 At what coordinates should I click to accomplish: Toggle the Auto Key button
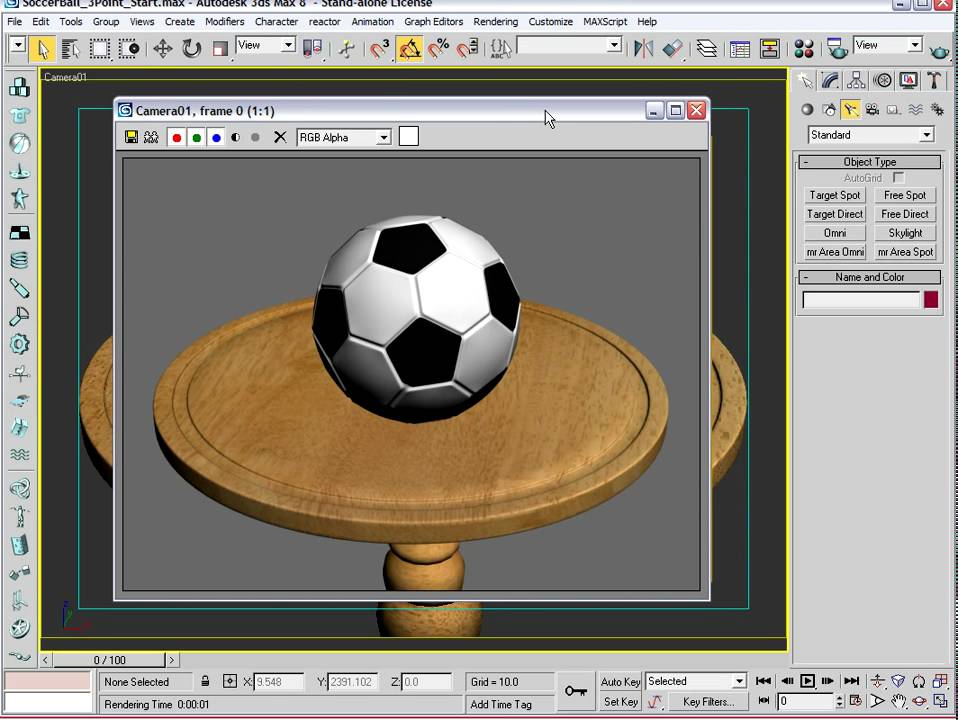click(620, 681)
